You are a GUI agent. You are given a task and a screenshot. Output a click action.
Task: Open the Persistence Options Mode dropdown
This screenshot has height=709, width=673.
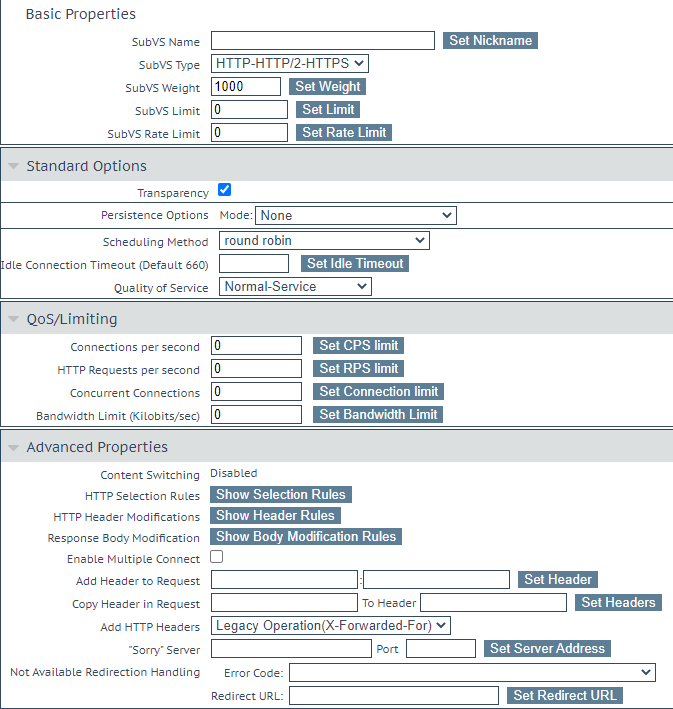click(x=356, y=215)
